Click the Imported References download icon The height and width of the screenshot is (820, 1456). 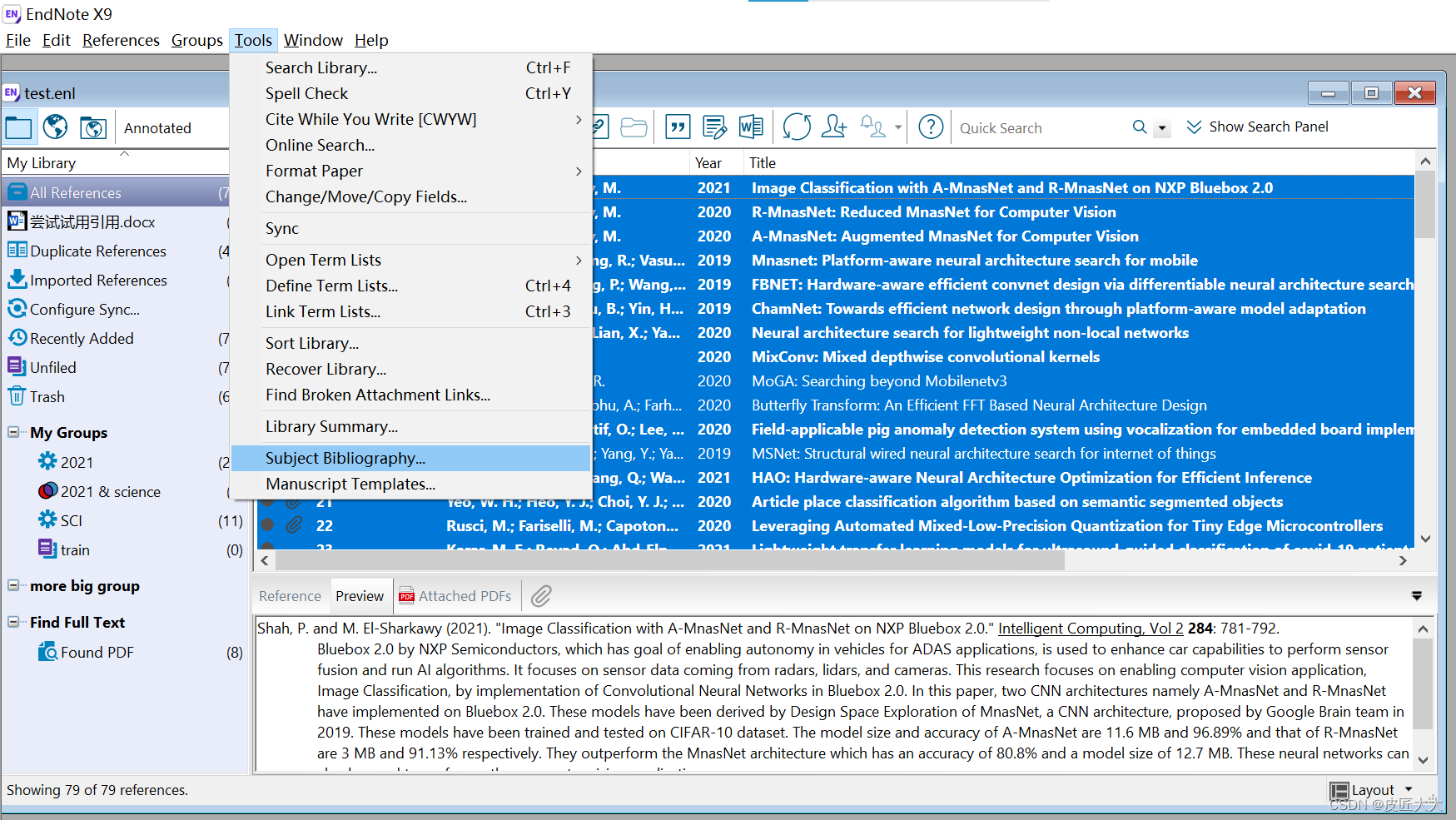tap(17, 280)
